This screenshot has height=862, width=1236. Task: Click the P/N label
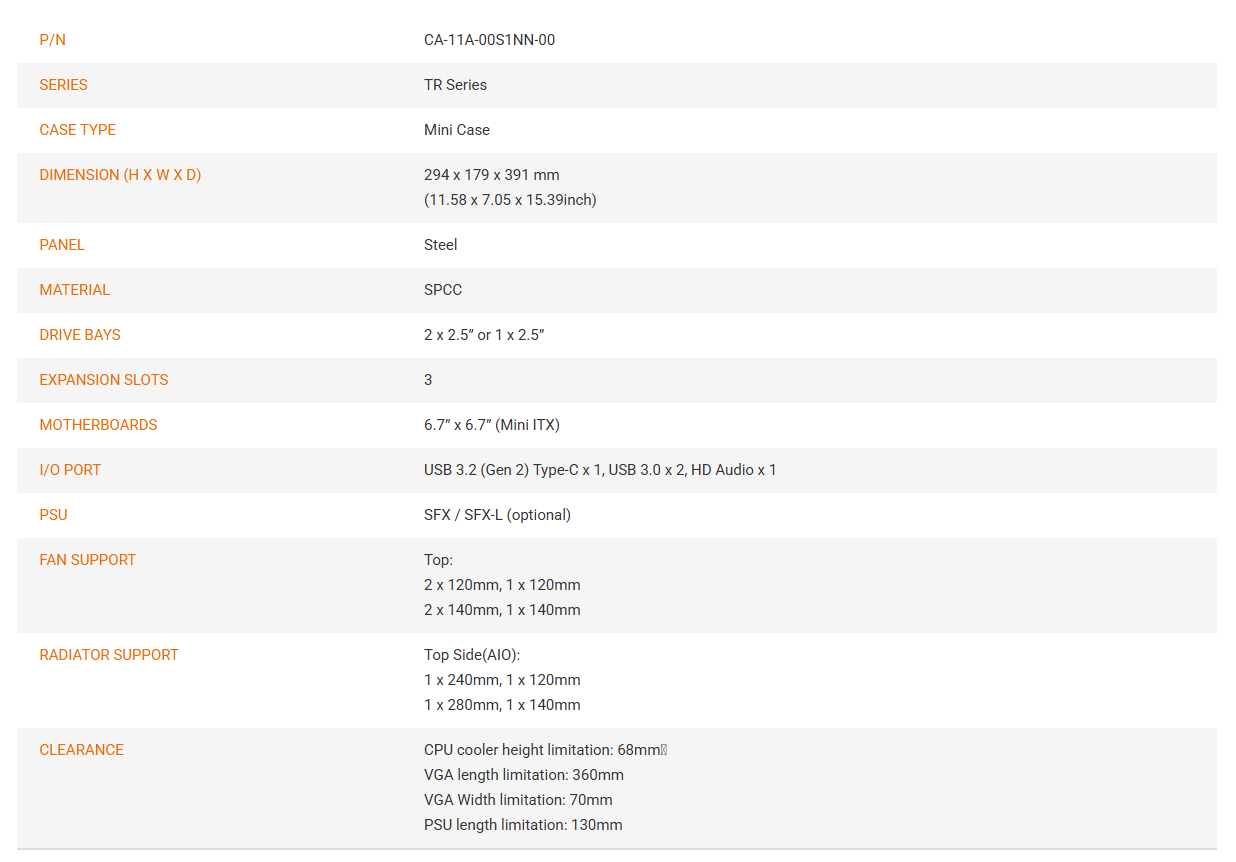[x=52, y=40]
